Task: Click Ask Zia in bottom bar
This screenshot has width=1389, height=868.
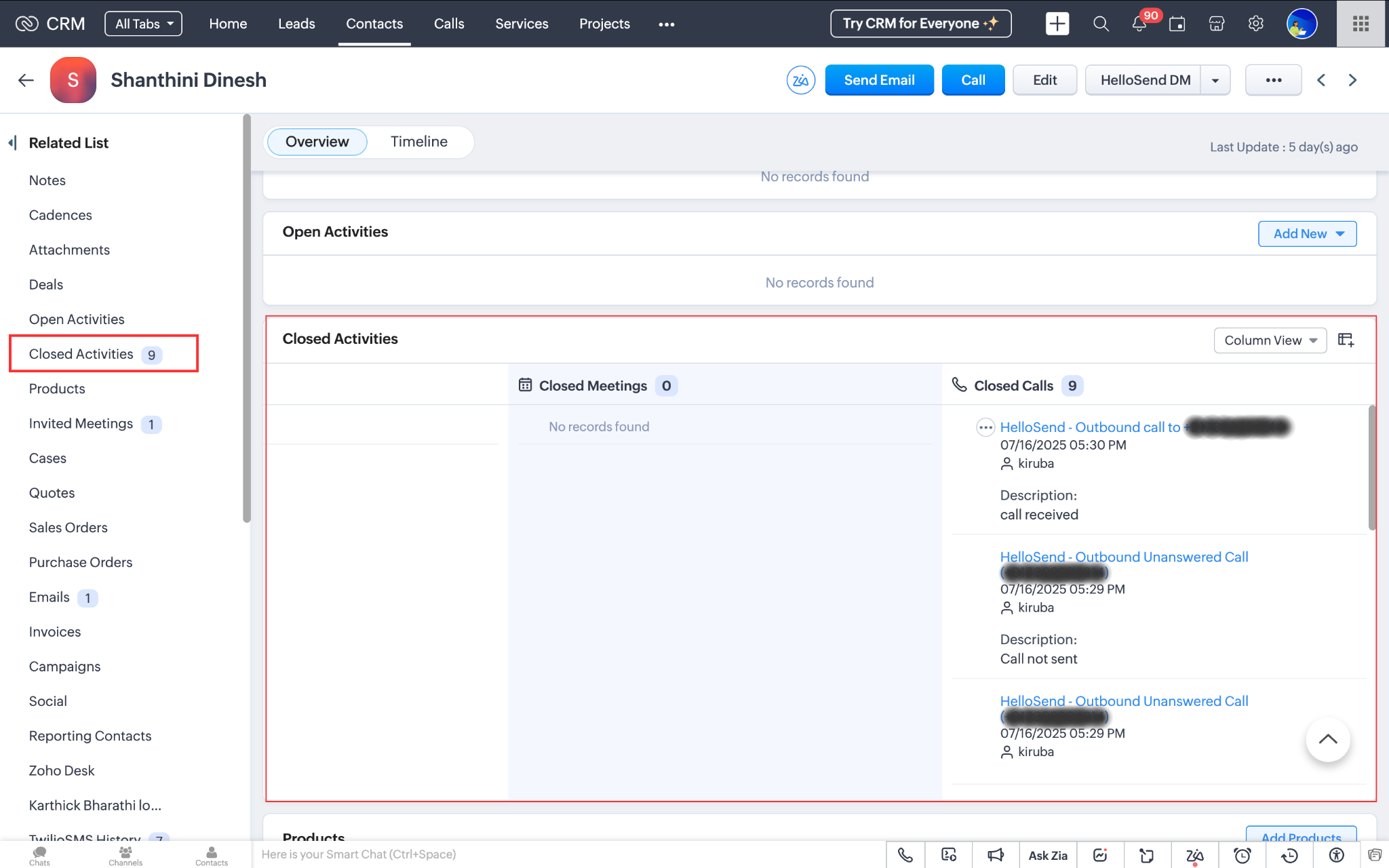Action: [1047, 855]
